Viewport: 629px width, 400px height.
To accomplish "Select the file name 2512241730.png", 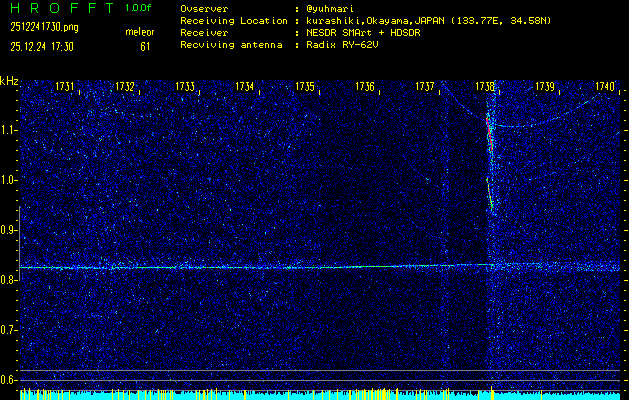I will pos(45,27).
